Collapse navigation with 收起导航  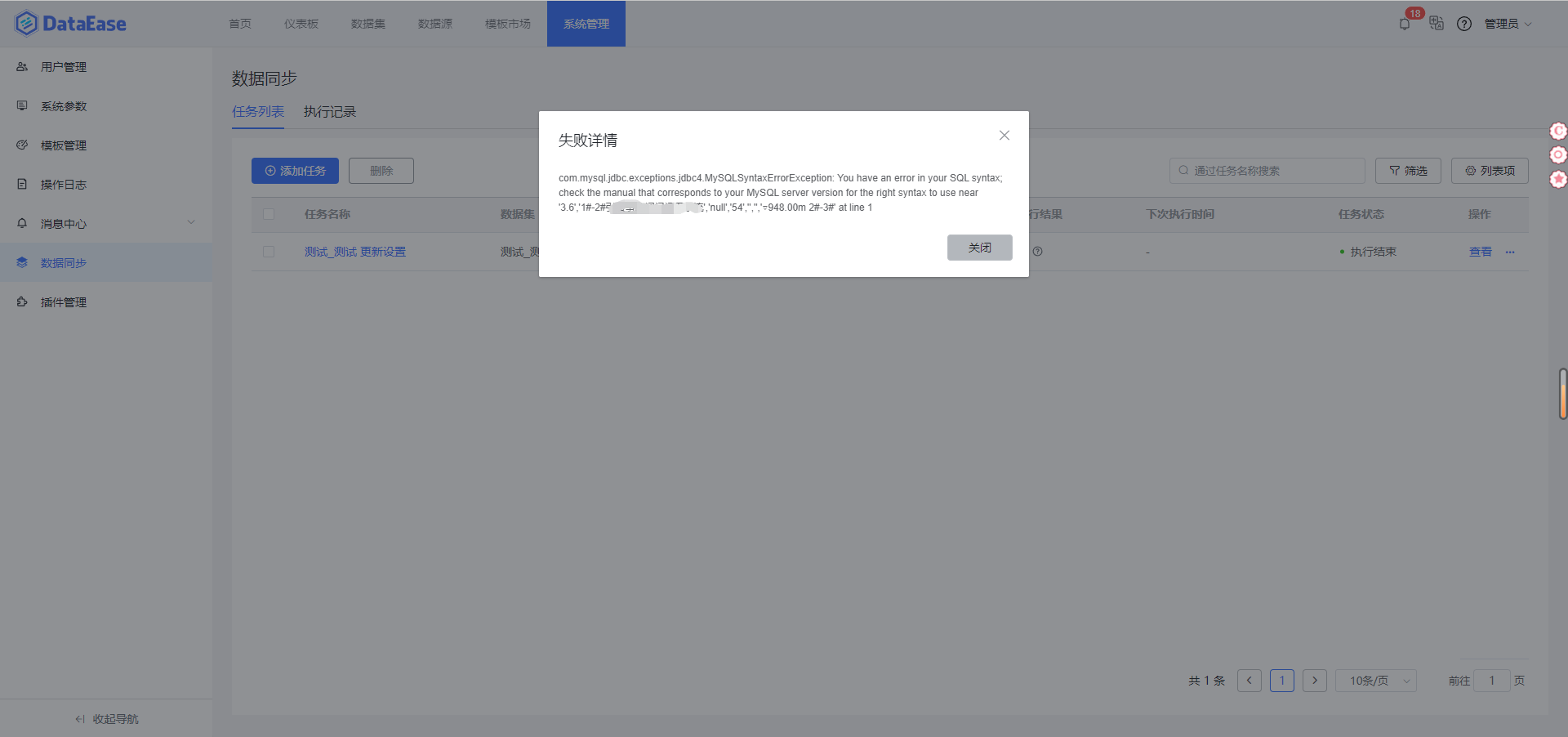tap(106, 719)
